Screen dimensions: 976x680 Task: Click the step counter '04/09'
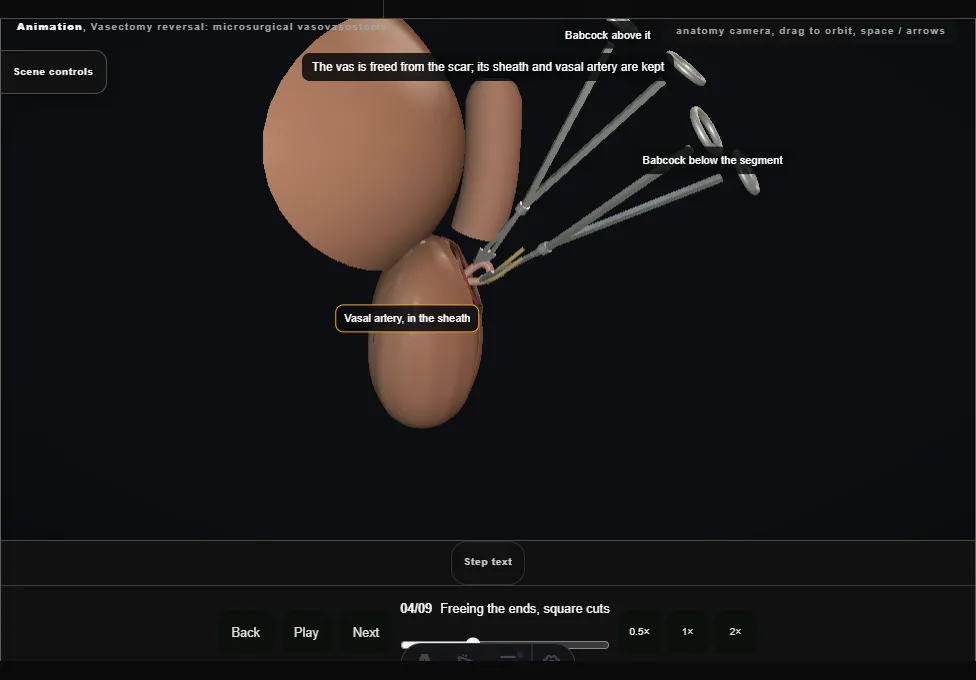pos(416,608)
